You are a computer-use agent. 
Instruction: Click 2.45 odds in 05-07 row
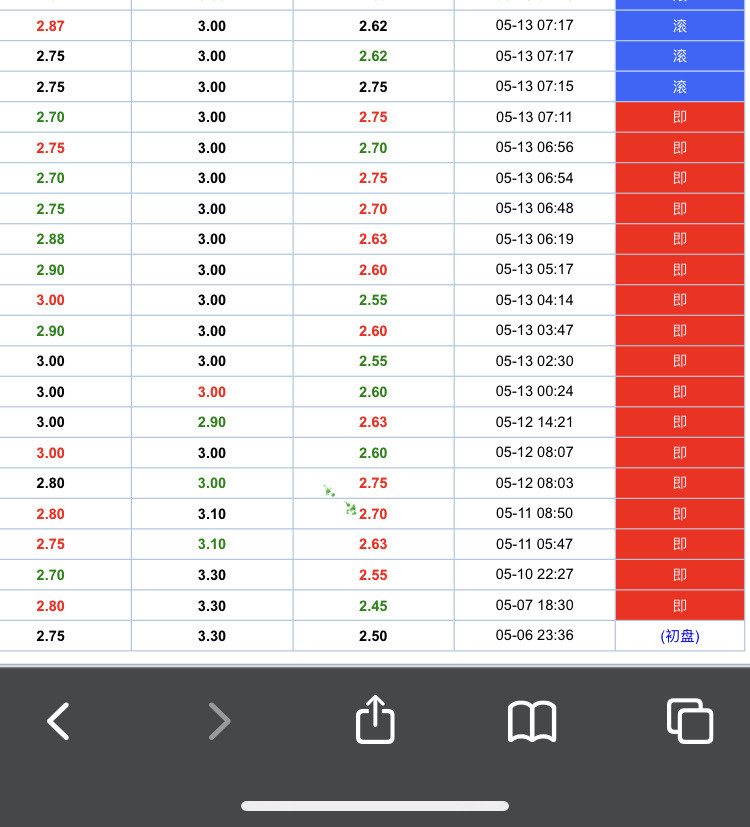[x=373, y=605]
